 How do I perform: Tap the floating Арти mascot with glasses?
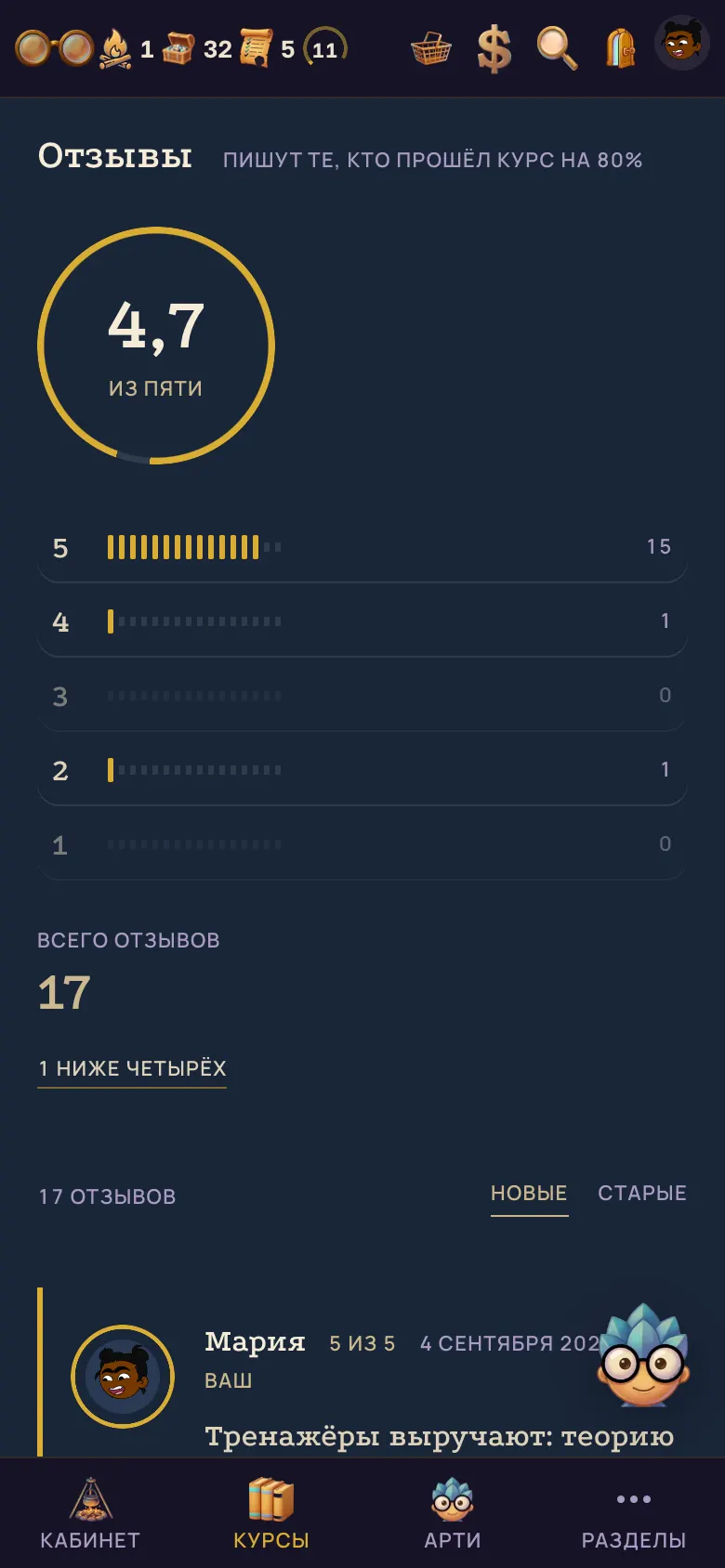[644, 1354]
